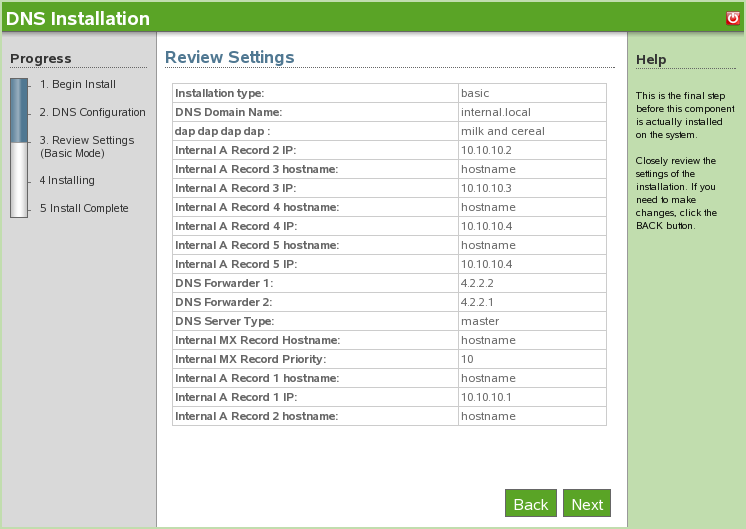Click Internal A Record 5 hostname label
This screenshot has height=529, width=746.
(257, 245)
